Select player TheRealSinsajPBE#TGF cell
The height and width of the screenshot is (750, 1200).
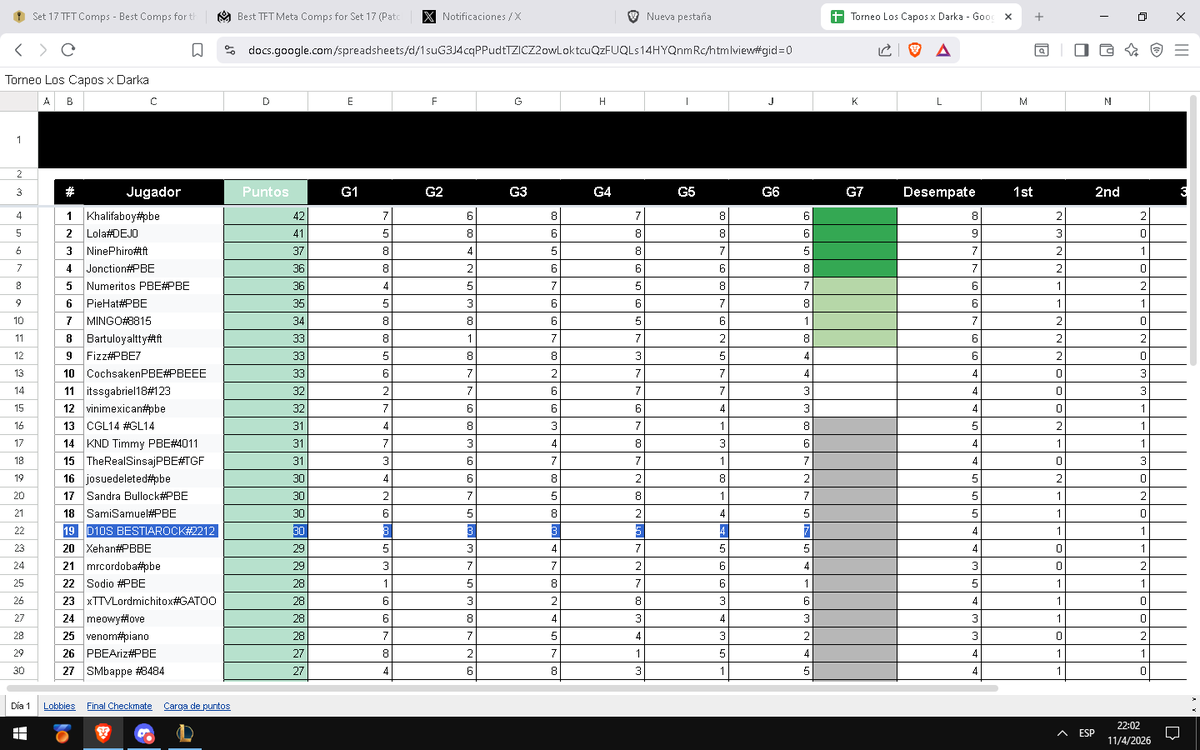click(x=153, y=461)
